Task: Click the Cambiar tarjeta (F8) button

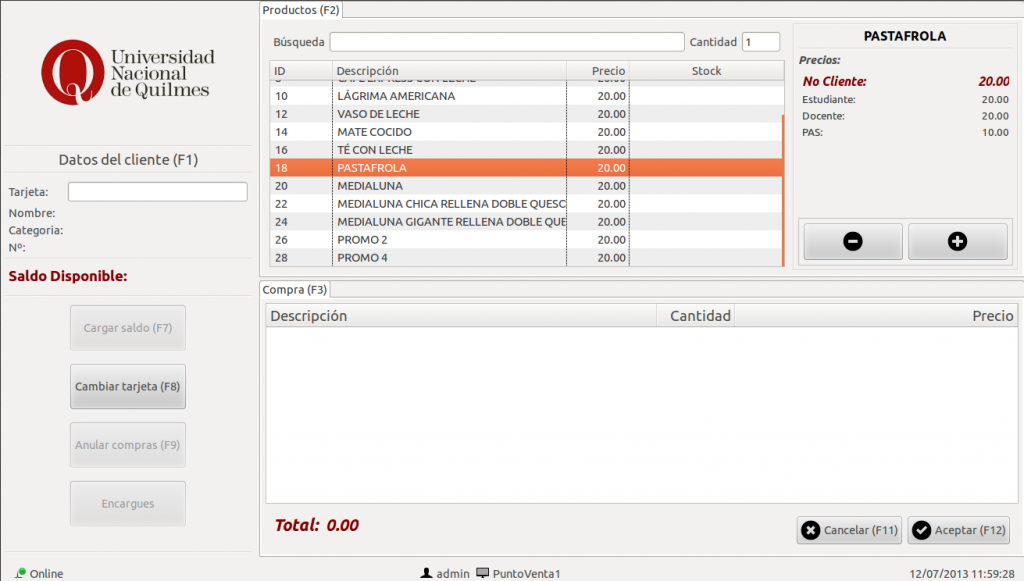Action: pos(128,386)
